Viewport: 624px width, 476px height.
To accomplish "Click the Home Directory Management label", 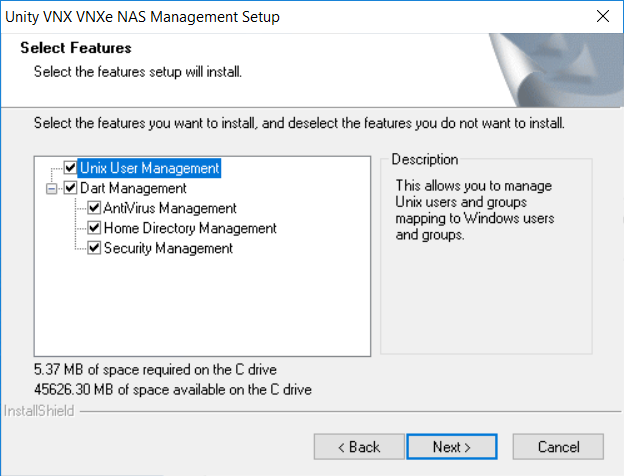I will click(190, 228).
